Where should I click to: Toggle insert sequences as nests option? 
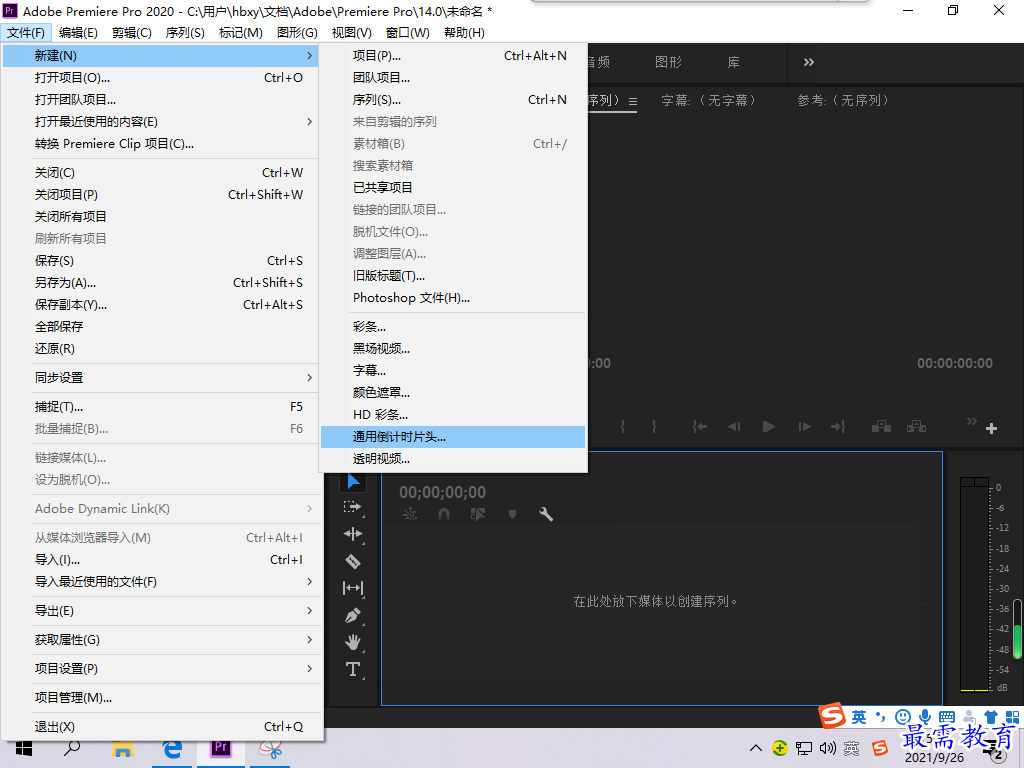click(x=410, y=515)
